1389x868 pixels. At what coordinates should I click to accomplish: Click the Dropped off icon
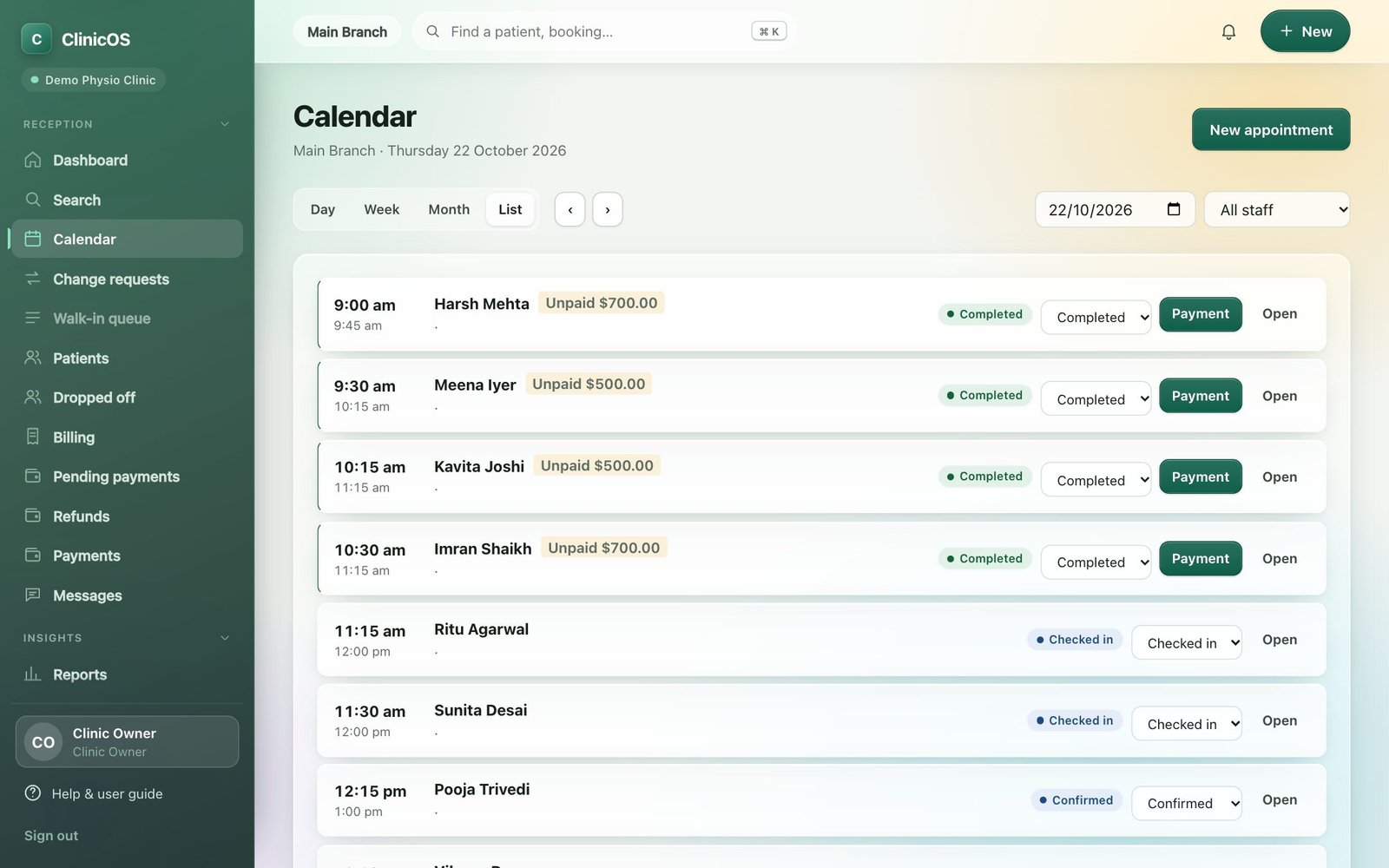coord(33,397)
